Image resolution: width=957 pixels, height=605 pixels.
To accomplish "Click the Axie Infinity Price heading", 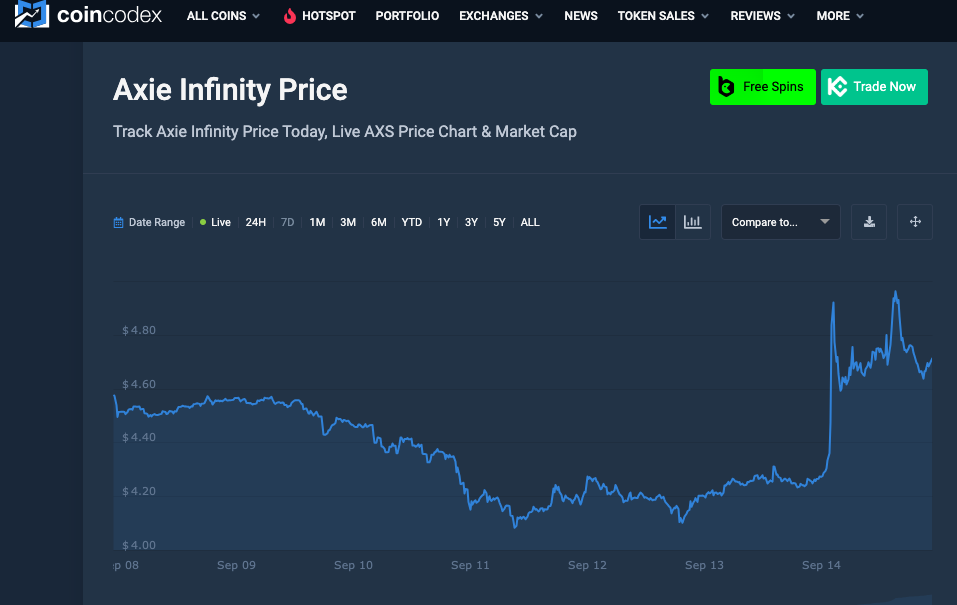I will [x=230, y=90].
